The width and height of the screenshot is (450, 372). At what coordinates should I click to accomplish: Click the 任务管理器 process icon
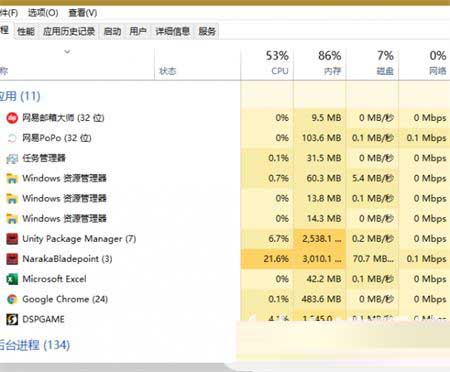click(x=12, y=158)
